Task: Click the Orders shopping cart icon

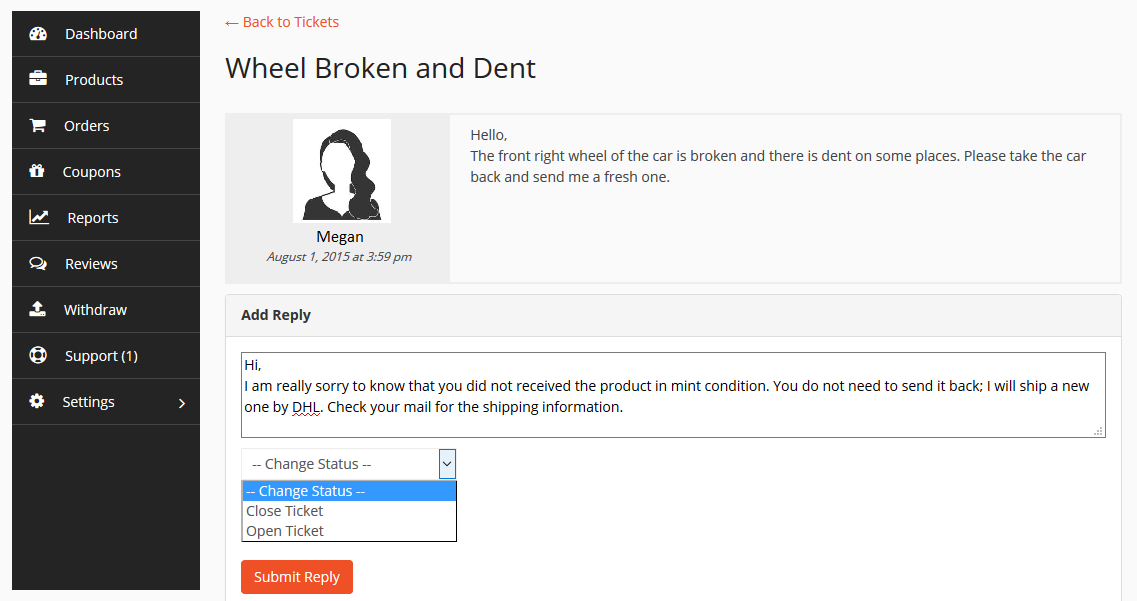Action: pos(38,125)
